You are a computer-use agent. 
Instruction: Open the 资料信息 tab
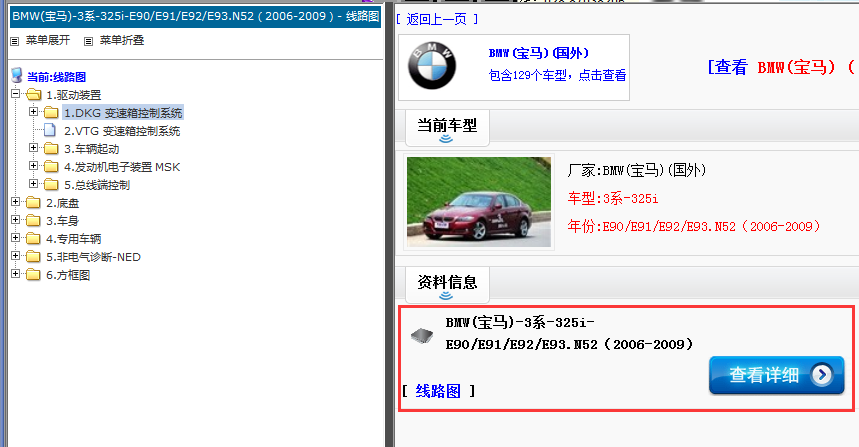447,282
